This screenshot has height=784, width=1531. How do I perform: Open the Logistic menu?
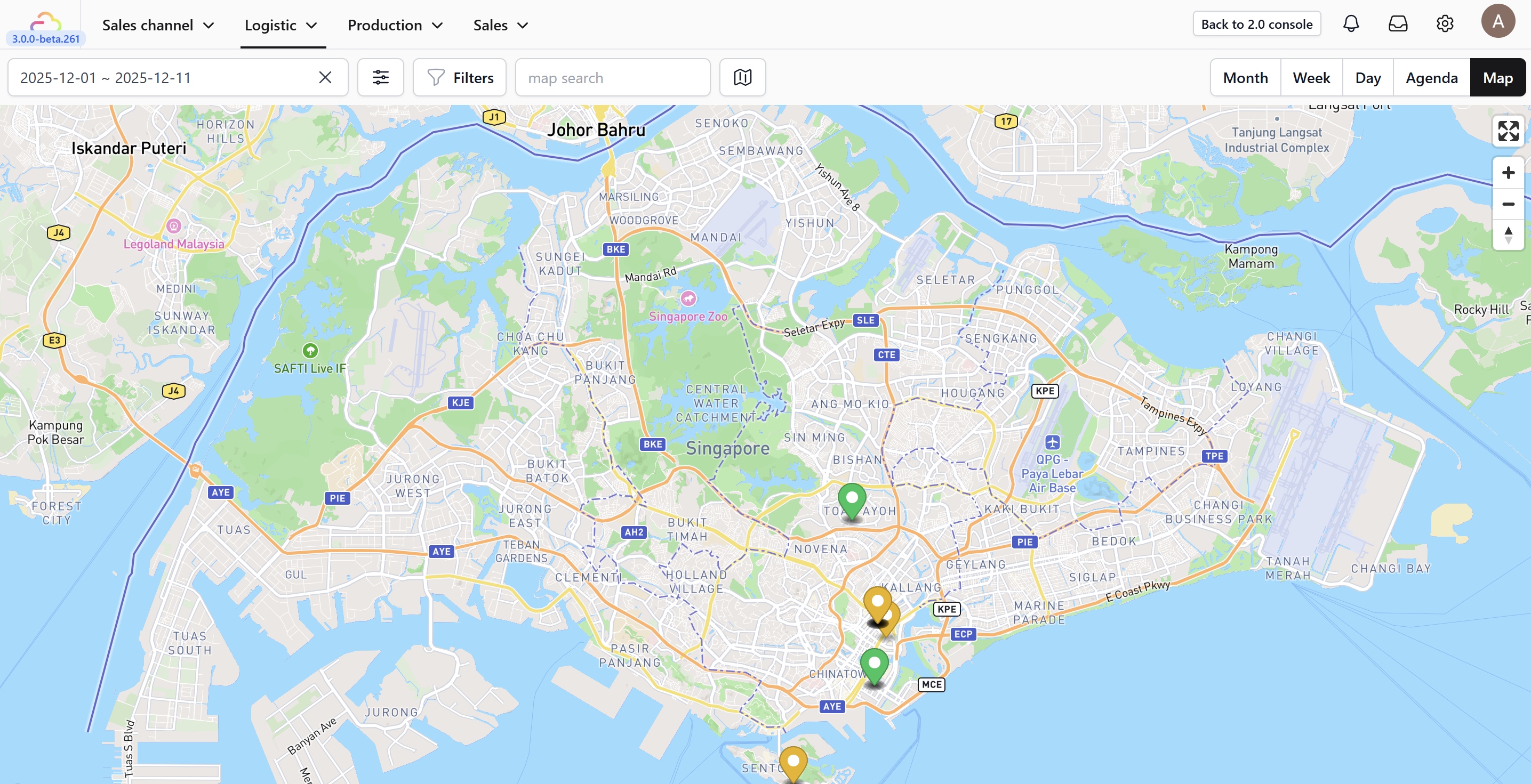[281, 25]
